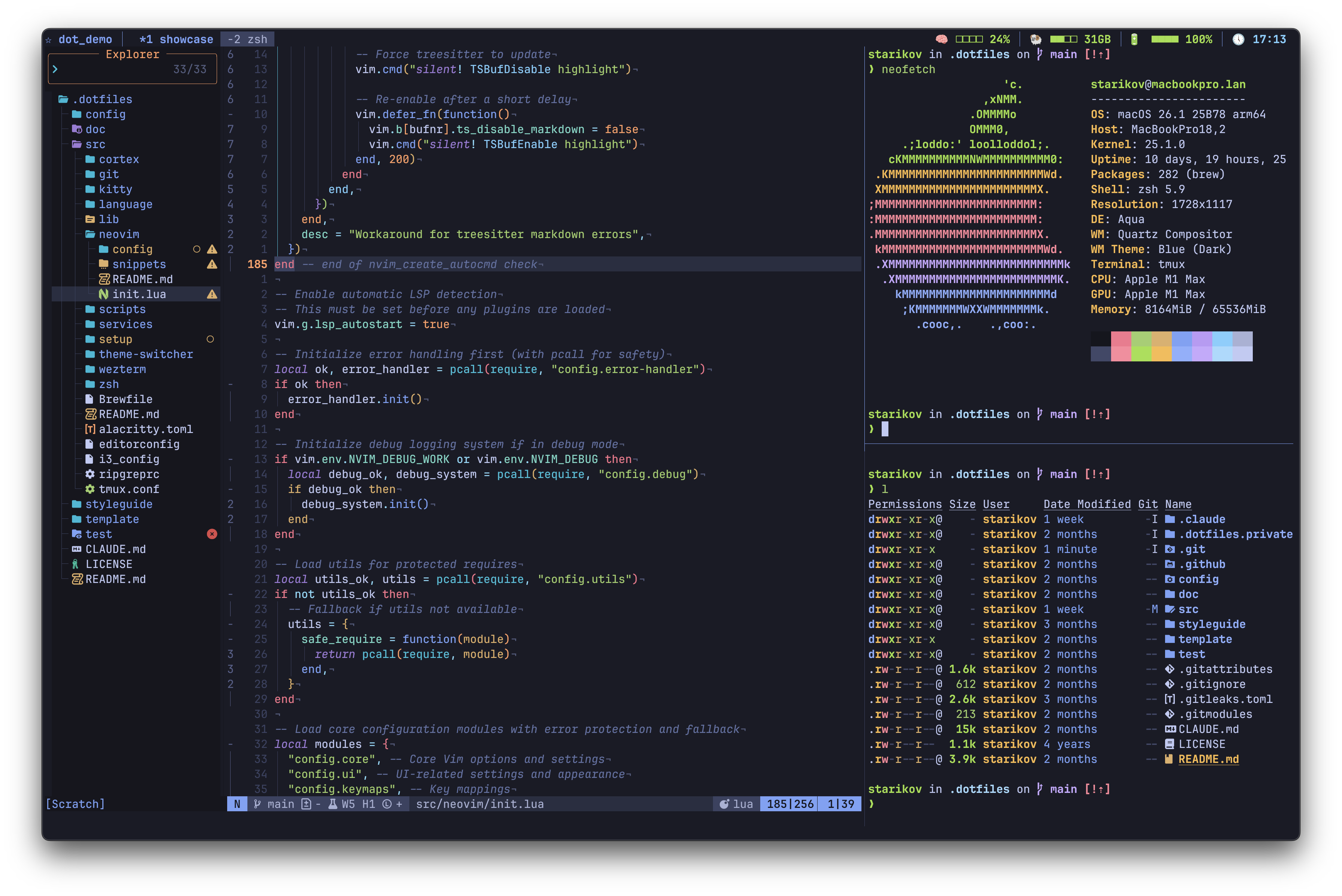
Task: Click the clock icon in tmux status bar
Action: [x=1238, y=39]
